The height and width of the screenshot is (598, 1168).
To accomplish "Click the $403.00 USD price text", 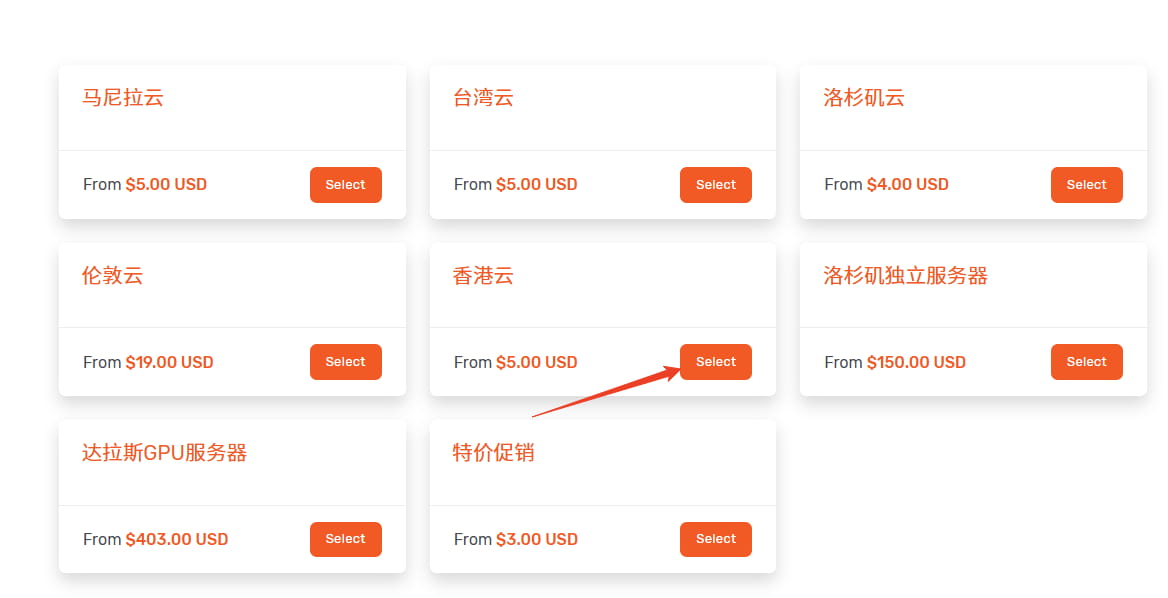I will 177,540.
